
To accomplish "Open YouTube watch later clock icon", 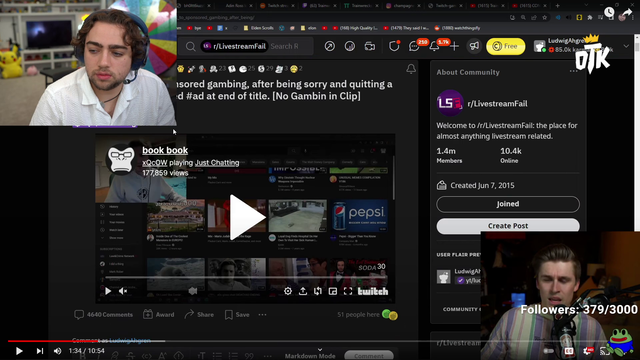I will pos(609,12).
